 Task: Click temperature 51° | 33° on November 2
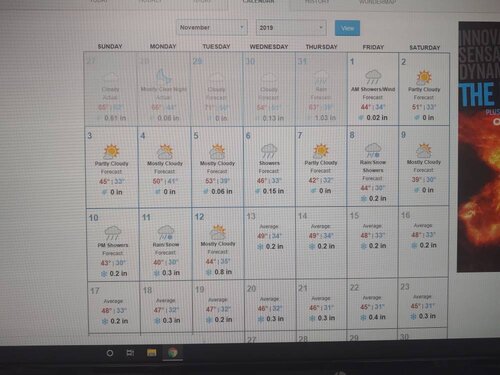pos(424,107)
